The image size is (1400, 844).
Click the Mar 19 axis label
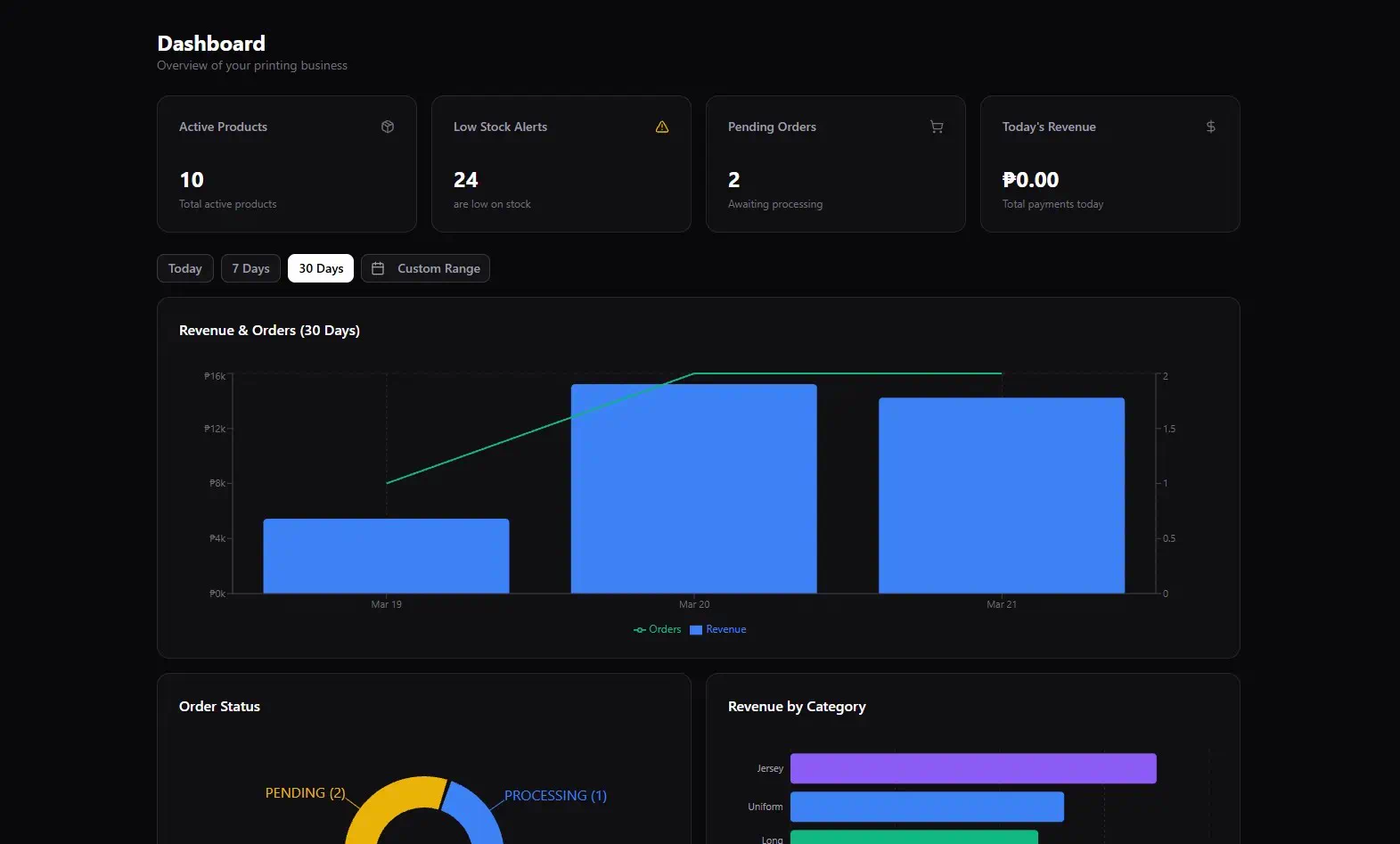click(x=386, y=604)
